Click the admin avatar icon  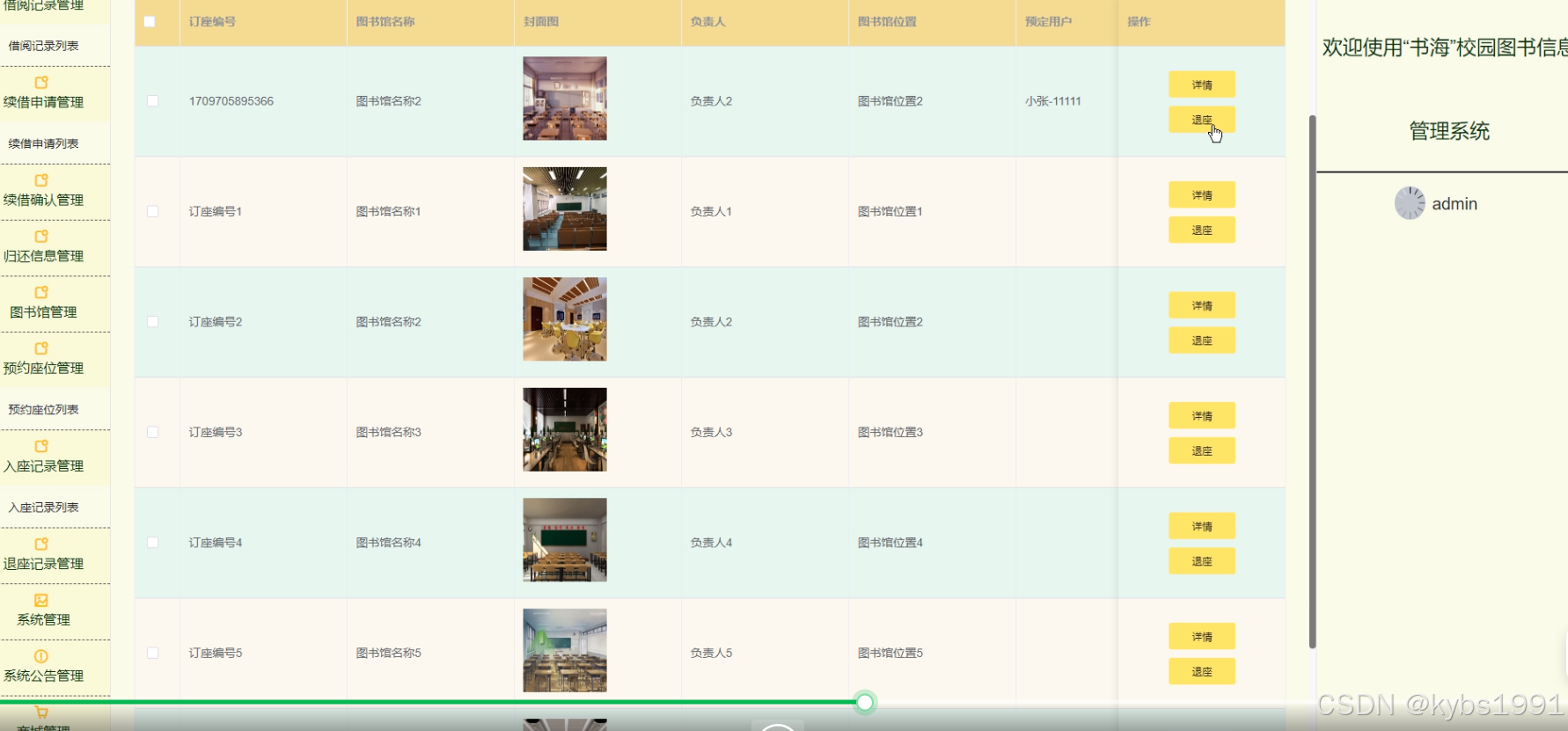(x=1410, y=203)
